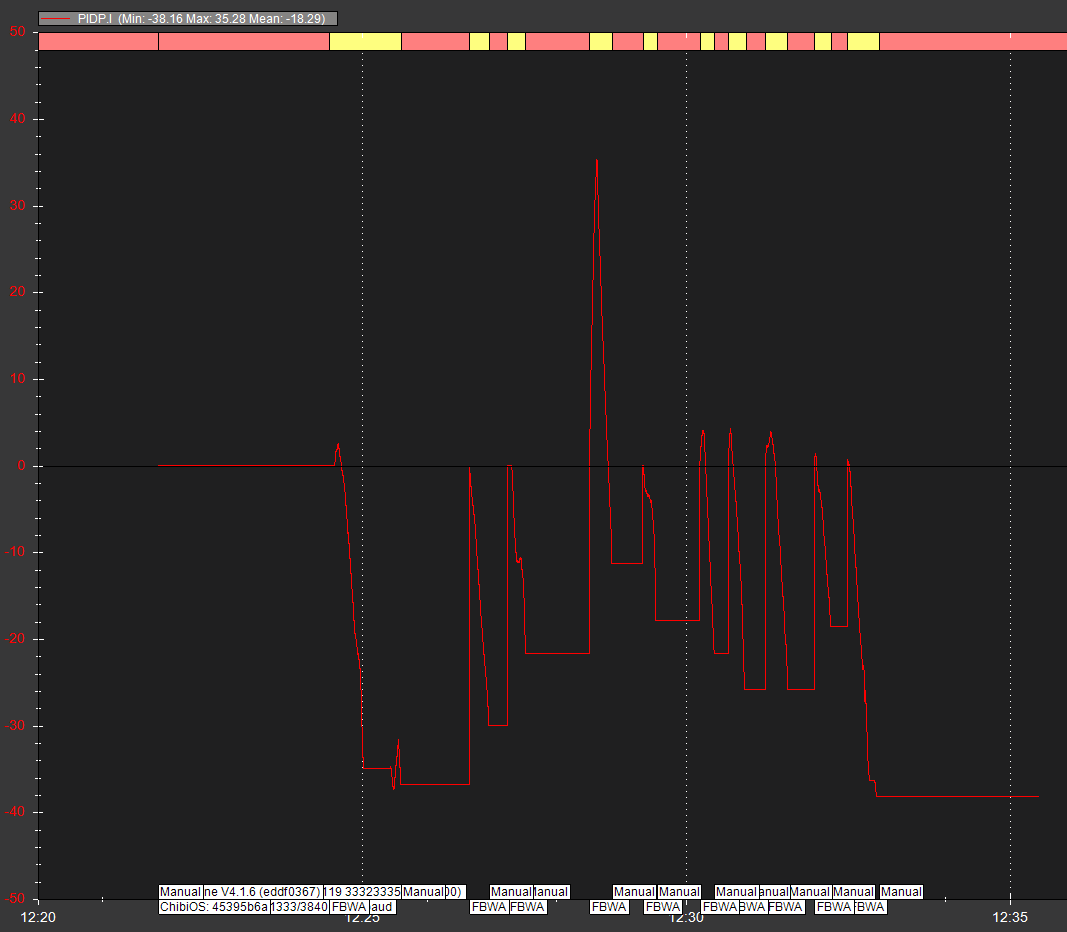Click the leftmost Manual mode label
1067x932 pixels.
[180, 891]
